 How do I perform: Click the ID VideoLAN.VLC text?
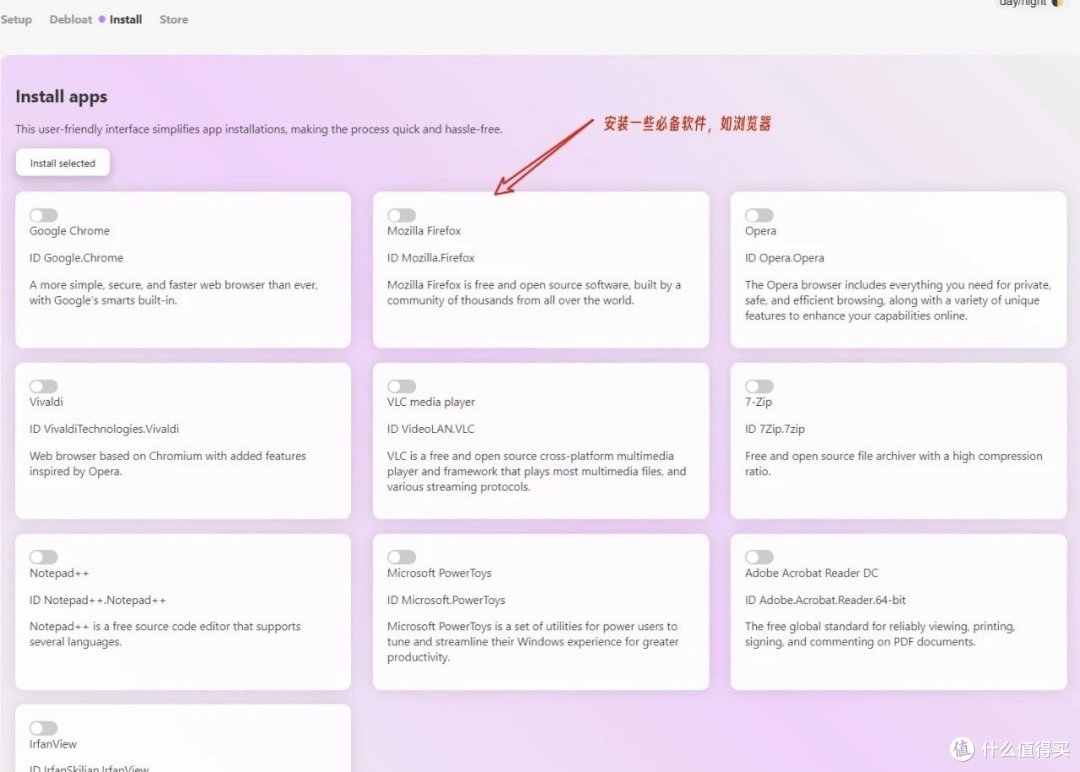[430, 428]
